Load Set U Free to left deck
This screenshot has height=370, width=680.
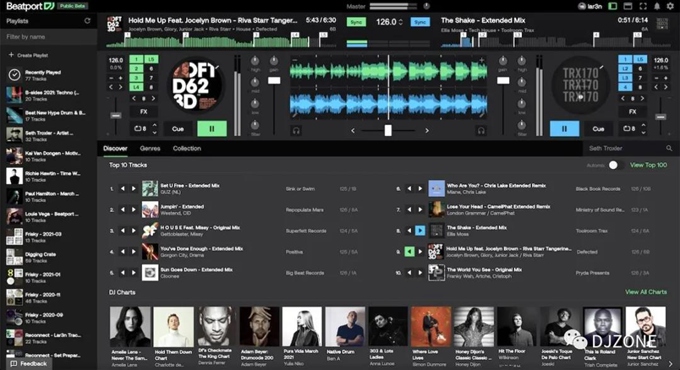(x=123, y=189)
